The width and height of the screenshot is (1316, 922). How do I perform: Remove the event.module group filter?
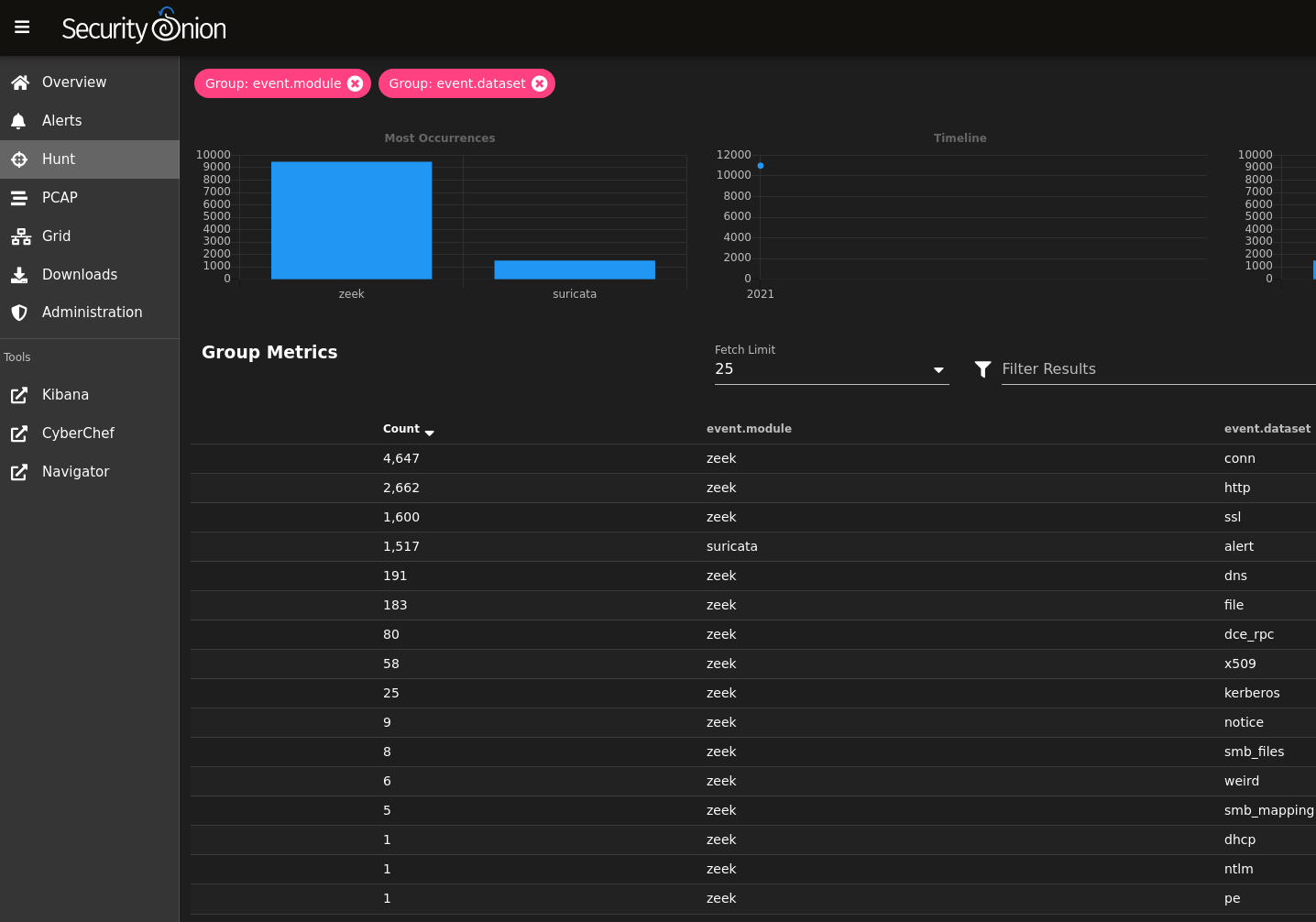click(x=356, y=83)
